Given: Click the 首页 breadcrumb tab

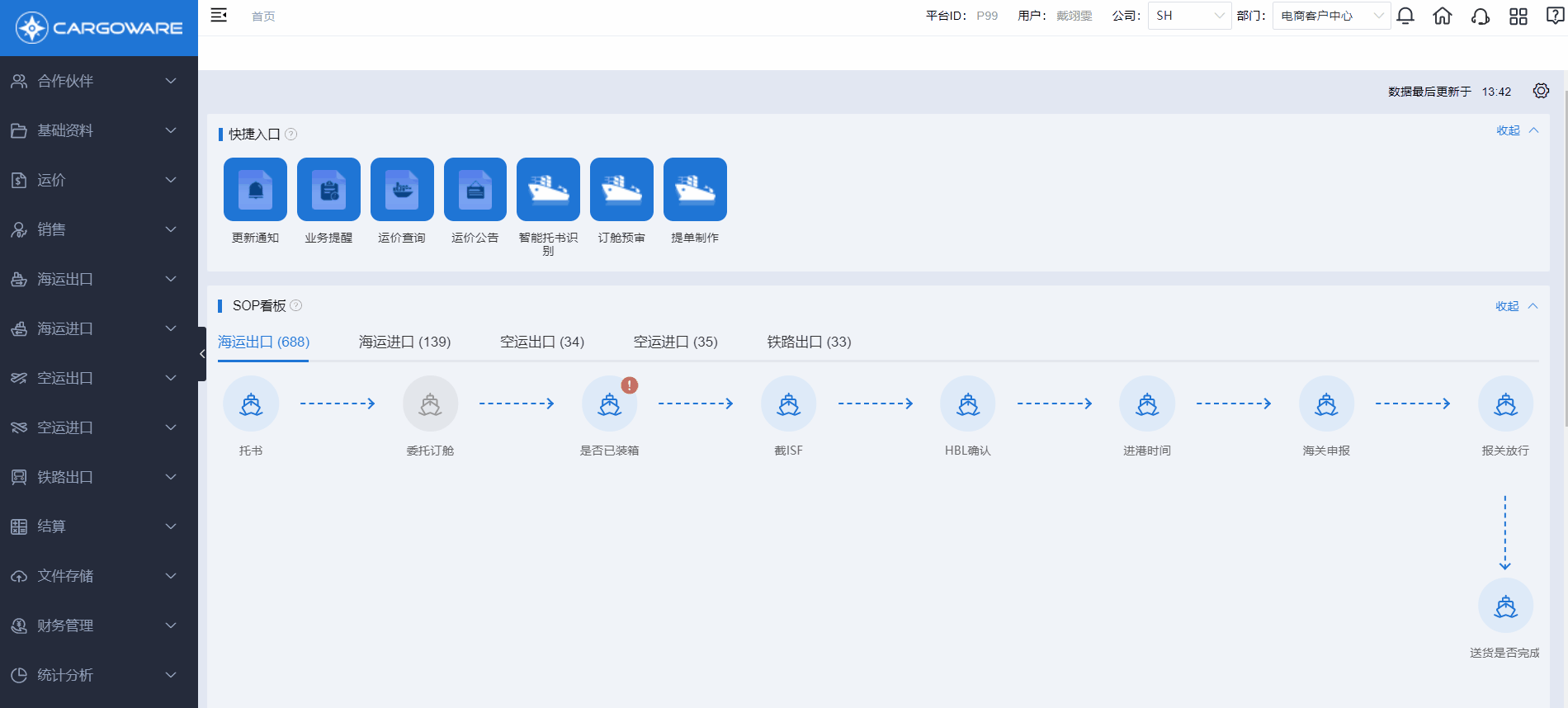Looking at the screenshot, I should (x=263, y=17).
